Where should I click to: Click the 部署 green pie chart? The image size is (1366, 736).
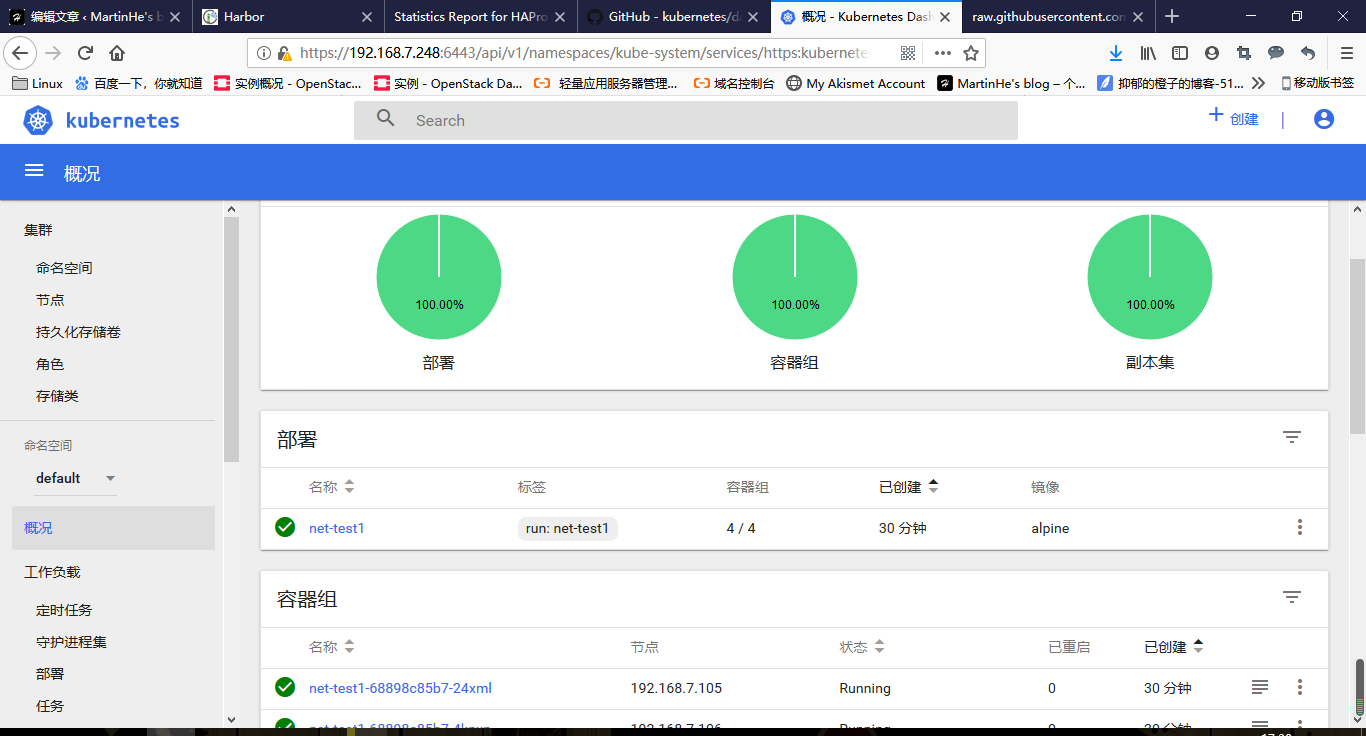point(439,277)
